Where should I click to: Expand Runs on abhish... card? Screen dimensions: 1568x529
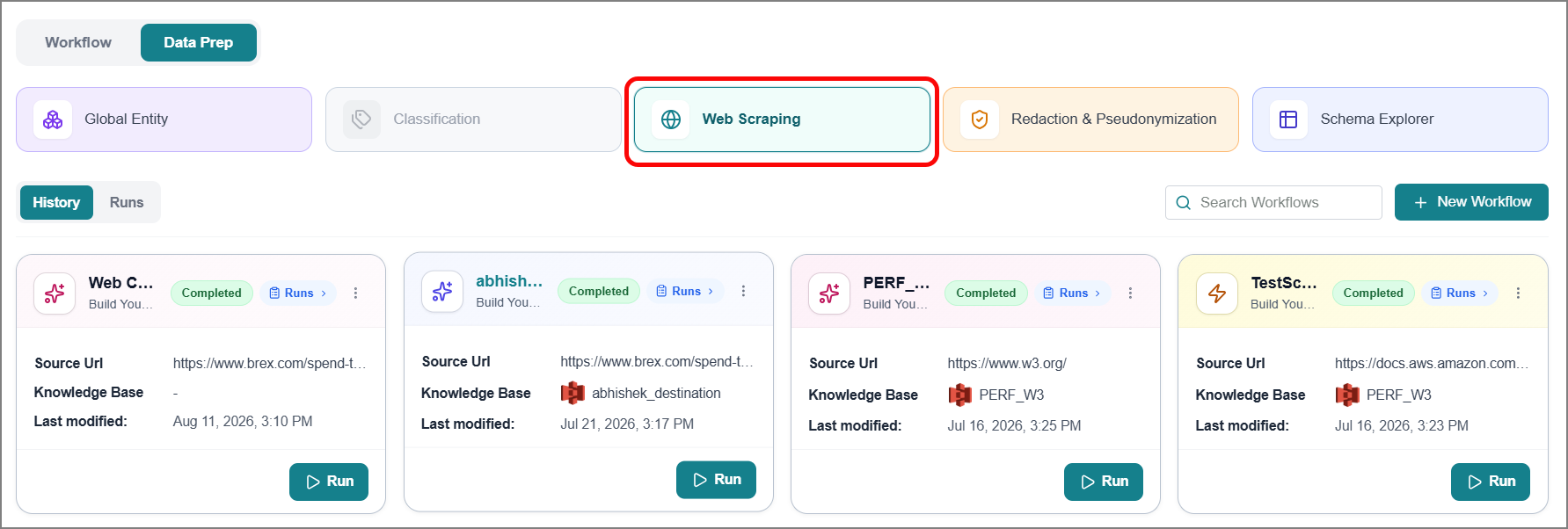tap(685, 291)
